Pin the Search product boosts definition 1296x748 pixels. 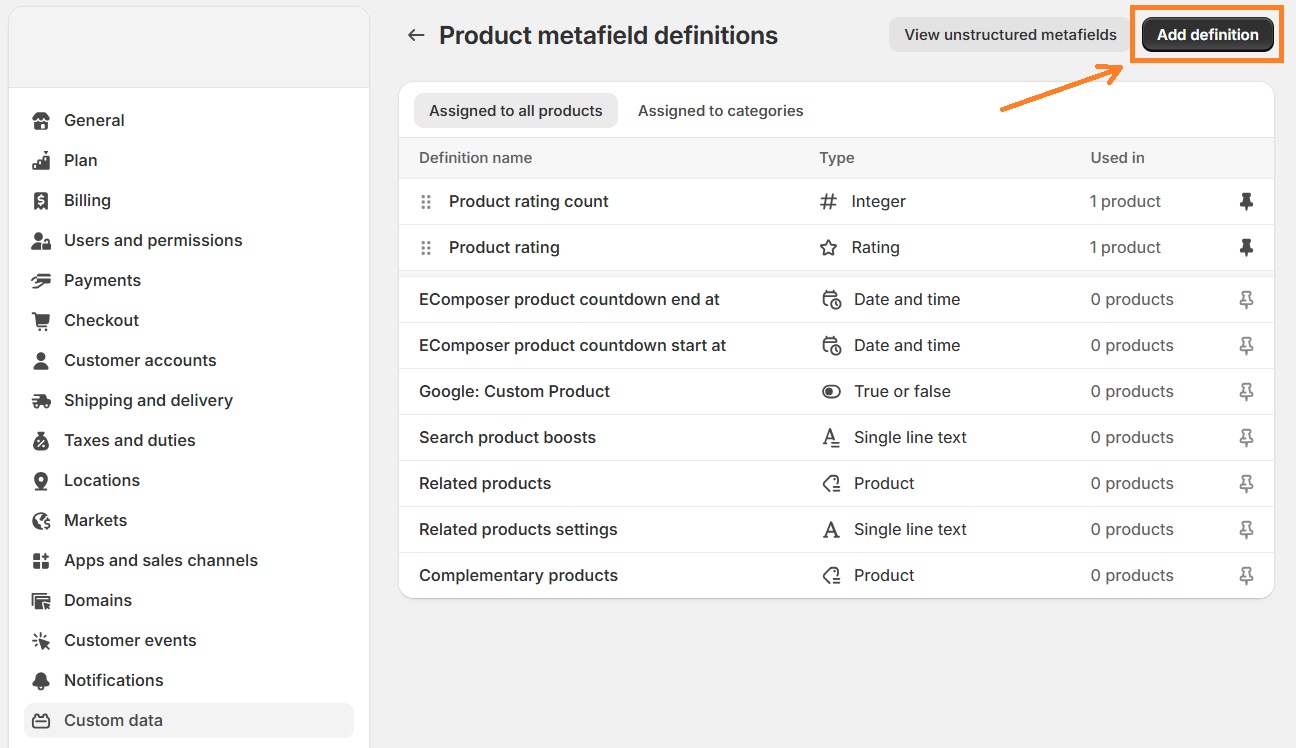point(1246,437)
